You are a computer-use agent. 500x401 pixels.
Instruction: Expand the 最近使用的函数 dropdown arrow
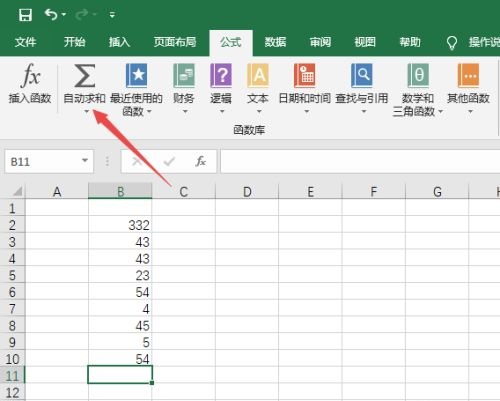[149, 111]
